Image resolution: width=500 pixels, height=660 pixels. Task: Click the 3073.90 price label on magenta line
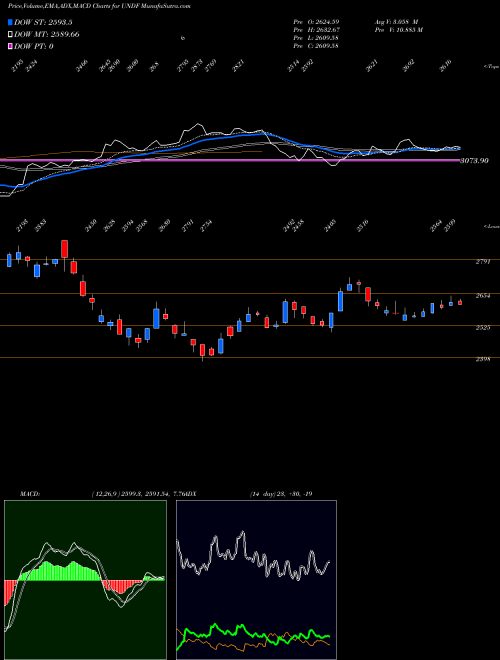[474, 160]
